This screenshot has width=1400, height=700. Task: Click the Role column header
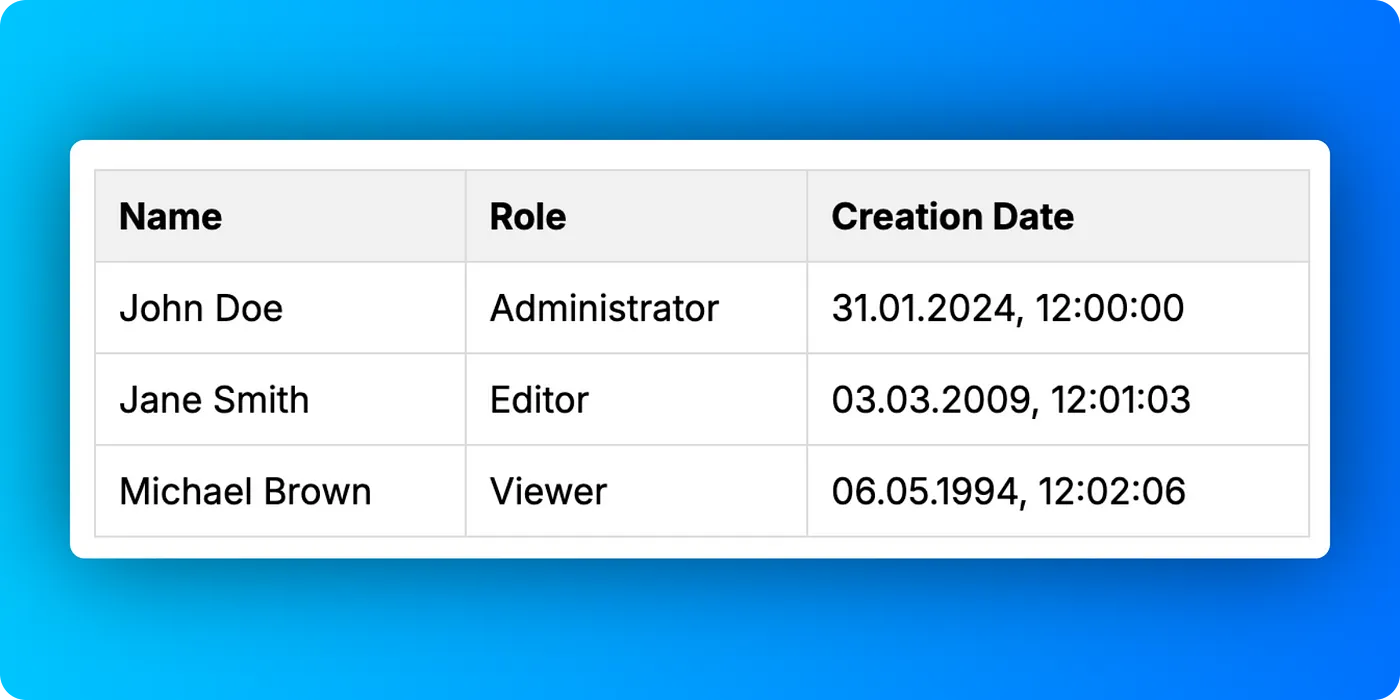coord(527,216)
